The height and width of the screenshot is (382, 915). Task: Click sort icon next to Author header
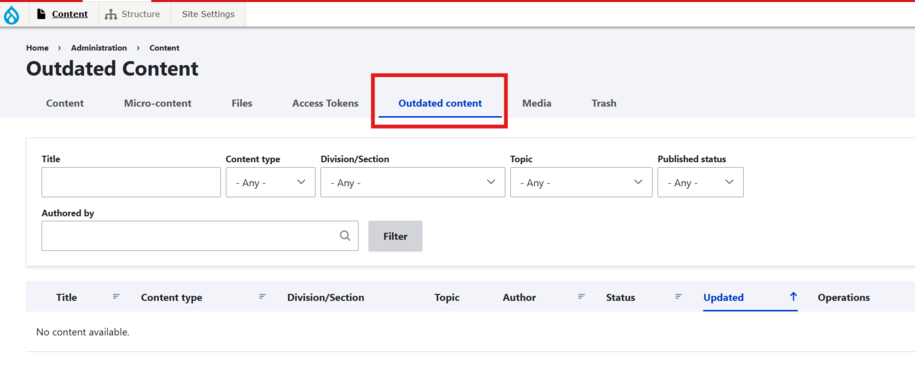point(582,297)
